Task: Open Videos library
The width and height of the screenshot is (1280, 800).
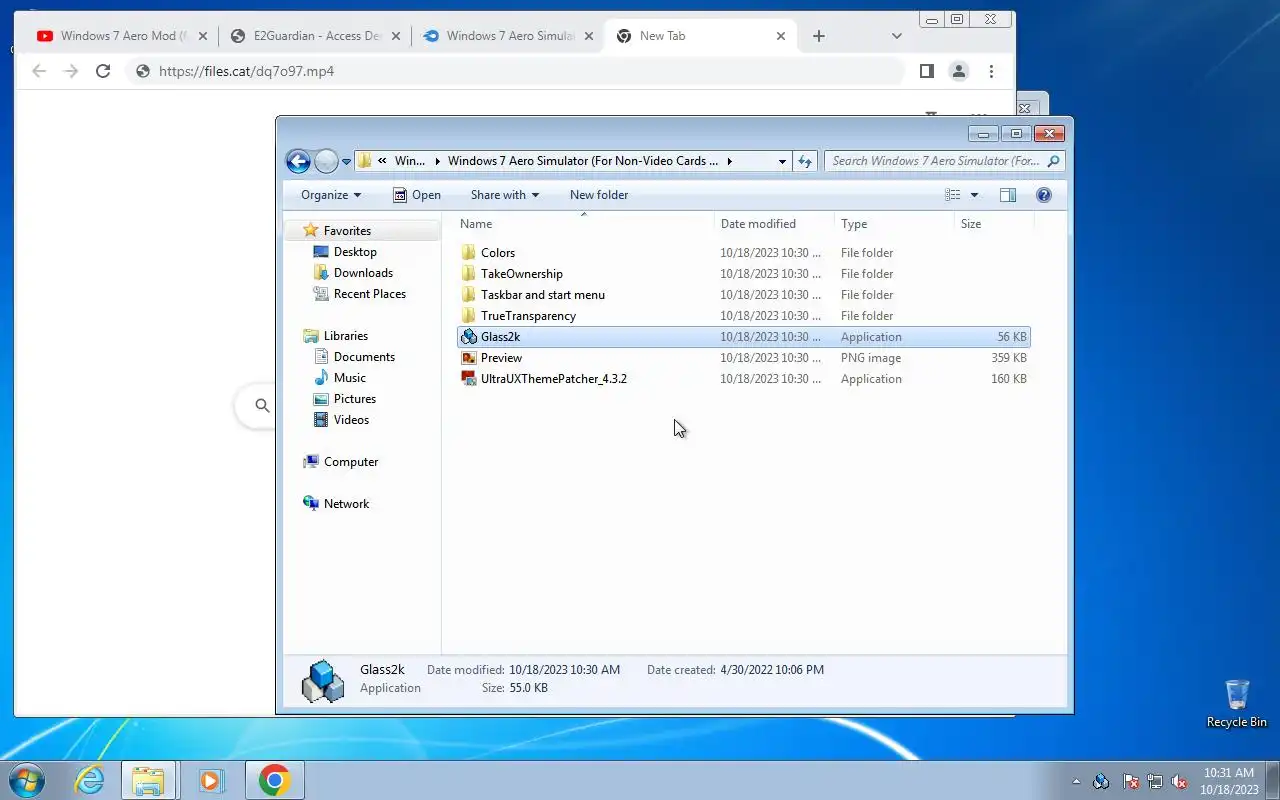Action: click(x=351, y=420)
